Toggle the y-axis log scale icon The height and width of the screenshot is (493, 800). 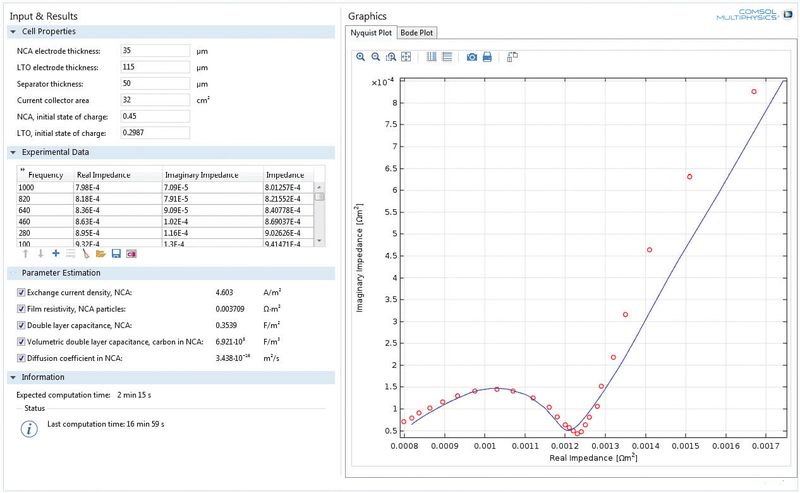point(447,57)
